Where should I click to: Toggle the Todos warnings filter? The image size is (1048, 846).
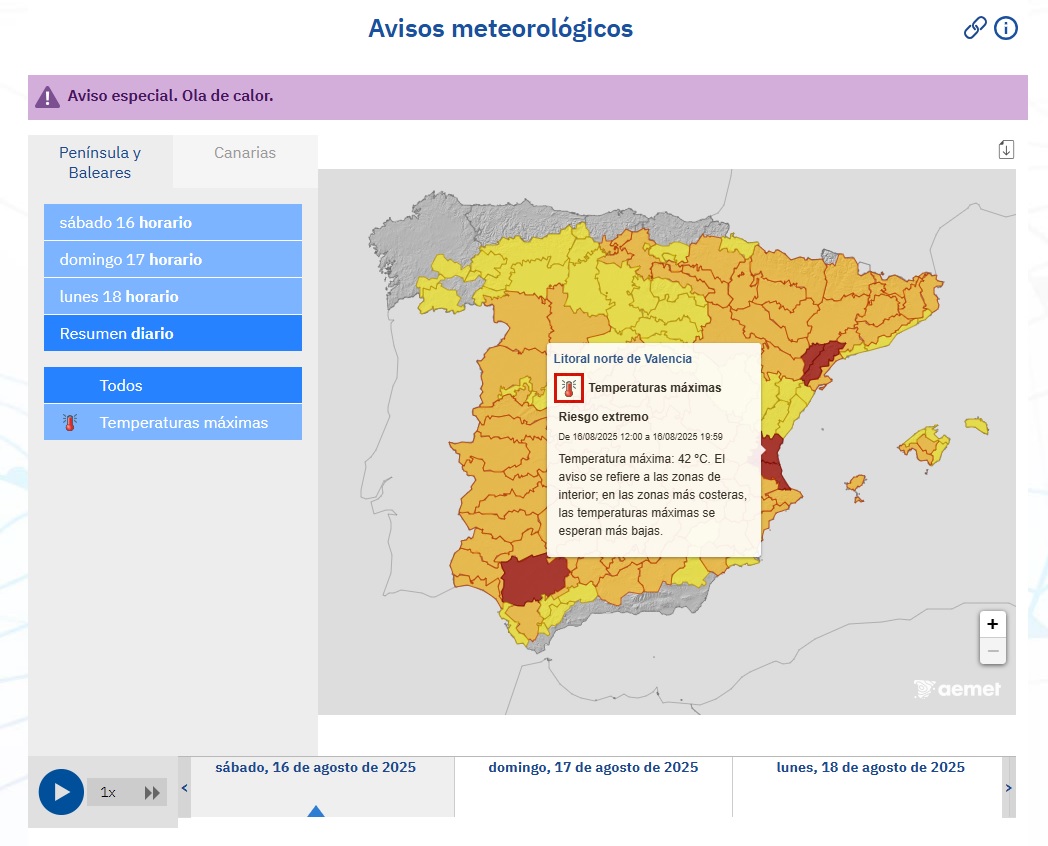point(172,384)
